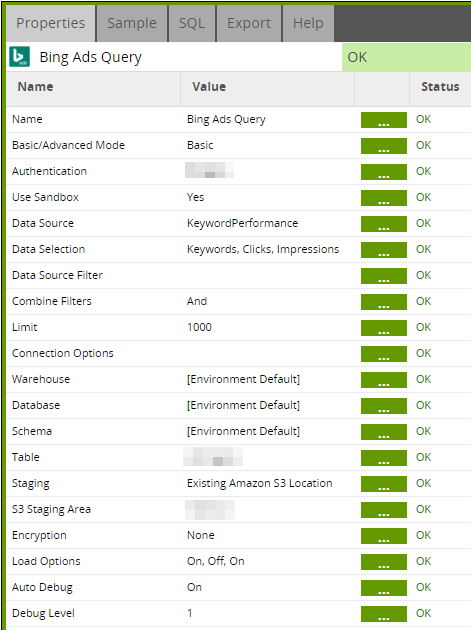This screenshot has height=630, width=471.
Task: Select the Warehouse Environment Default value
Action: 243,379
